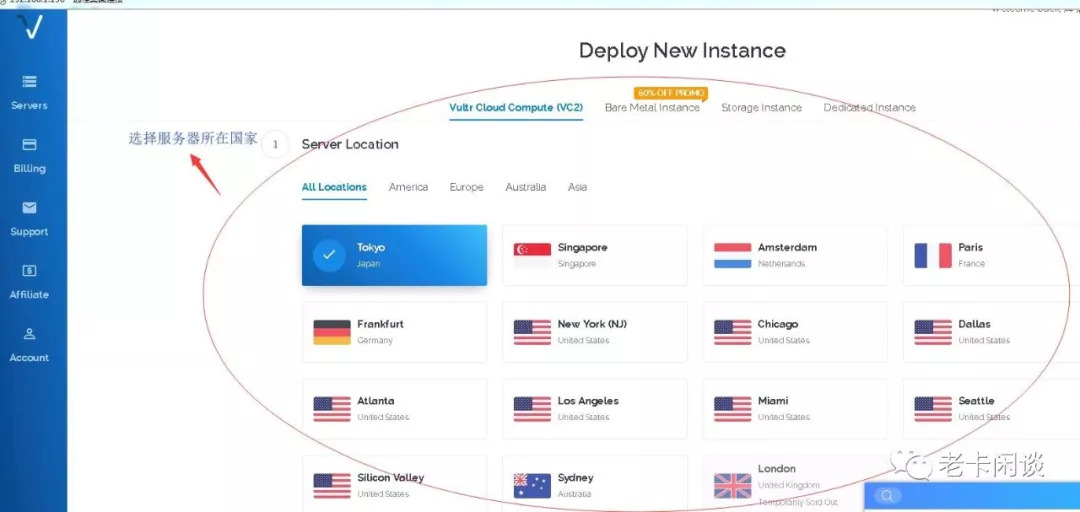The width and height of the screenshot is (1080, 512).
Task: Open Servers from the sidebar icon
Action: 29,82
